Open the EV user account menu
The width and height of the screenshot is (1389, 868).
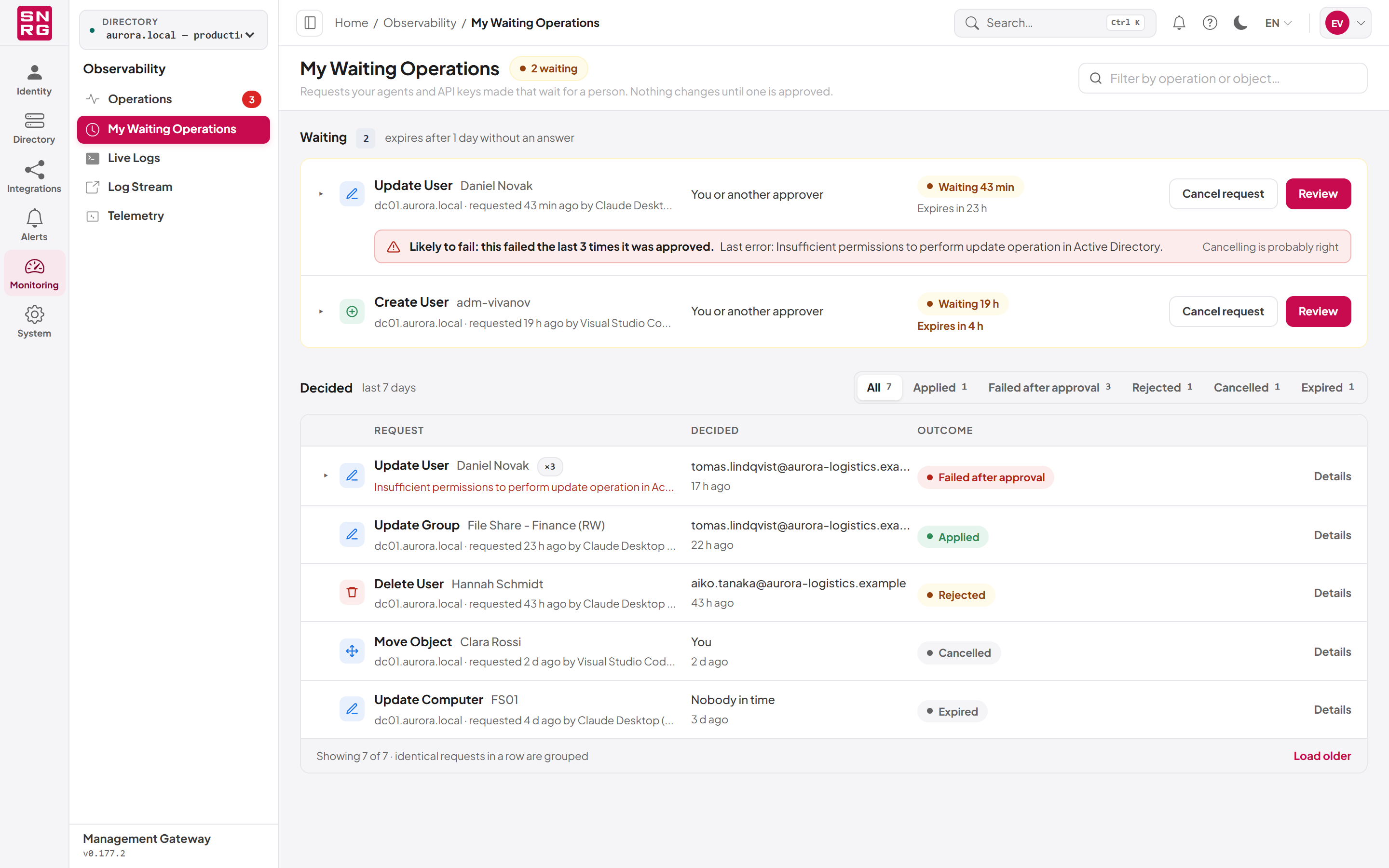[1346, 23]
